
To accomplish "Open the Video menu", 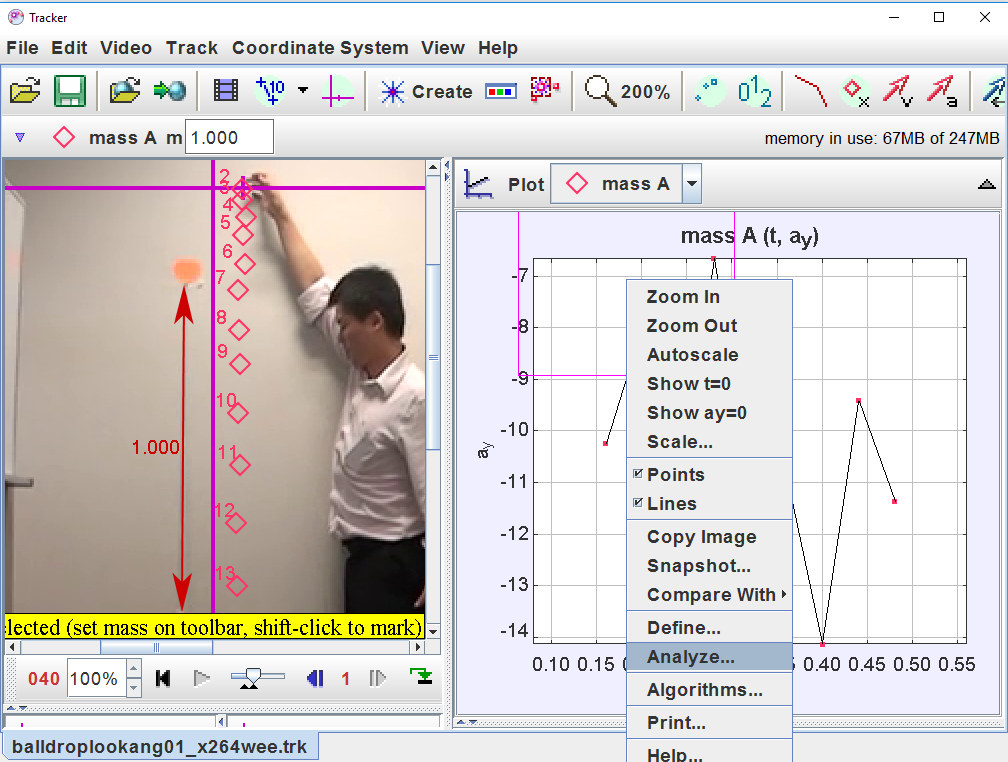I will tap(126, 48).
